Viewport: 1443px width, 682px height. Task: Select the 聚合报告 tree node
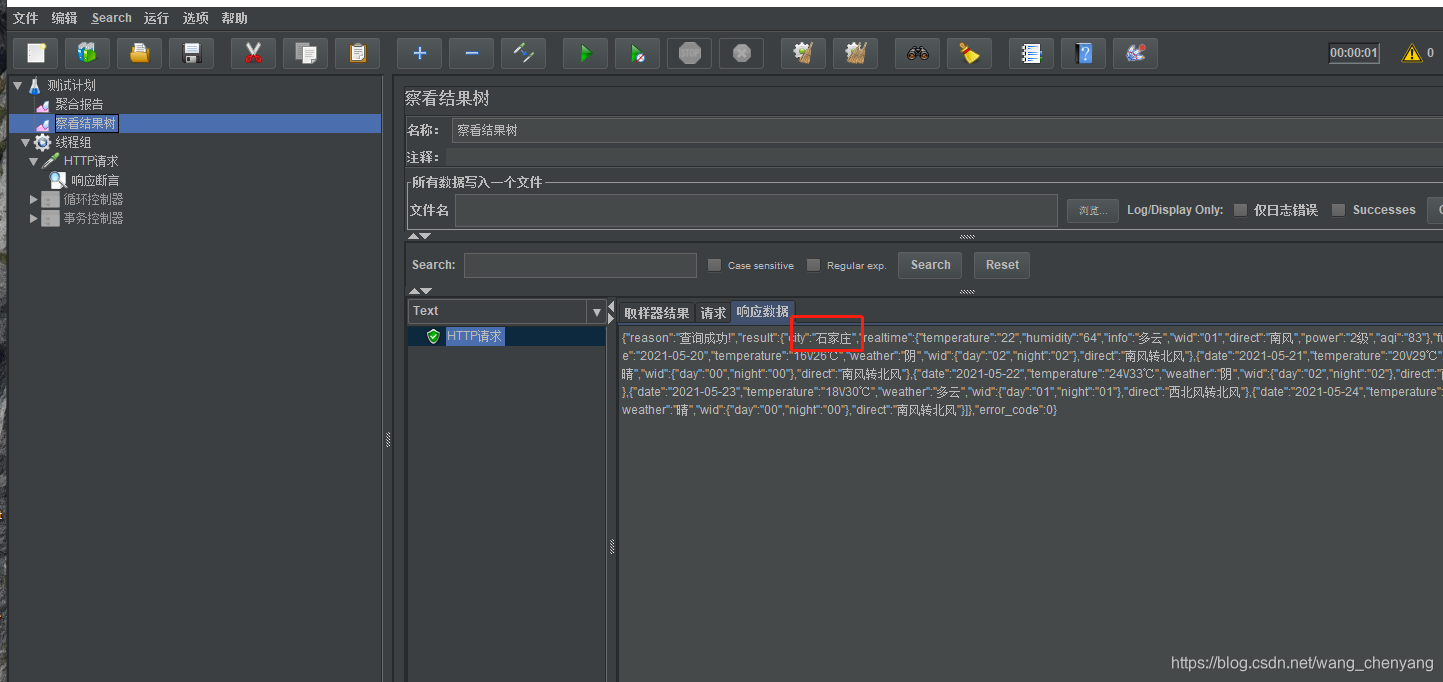pos(79,104)
